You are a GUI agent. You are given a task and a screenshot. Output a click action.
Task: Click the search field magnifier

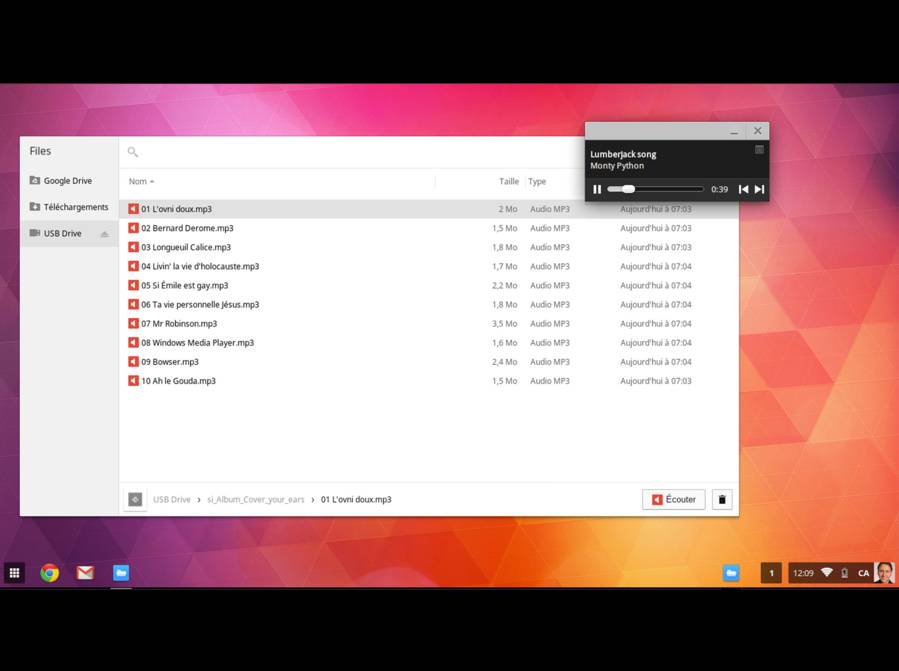pyautogui.click(x=133, y=152)
